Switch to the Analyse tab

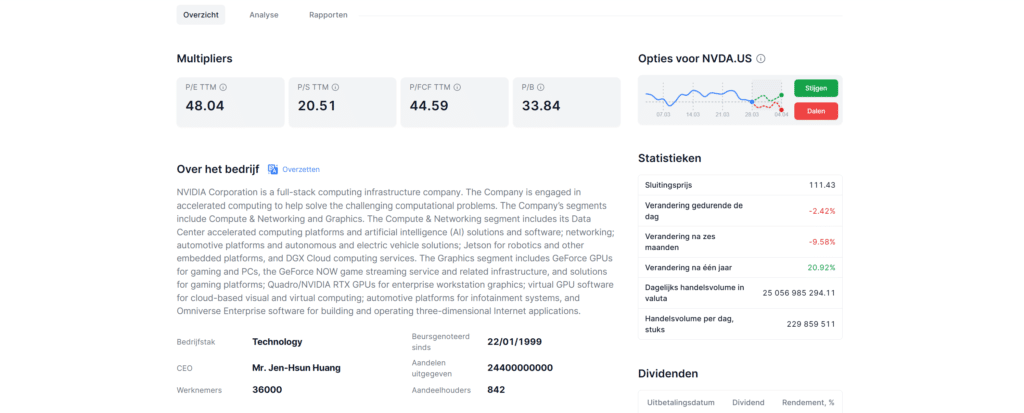[264, 15]
